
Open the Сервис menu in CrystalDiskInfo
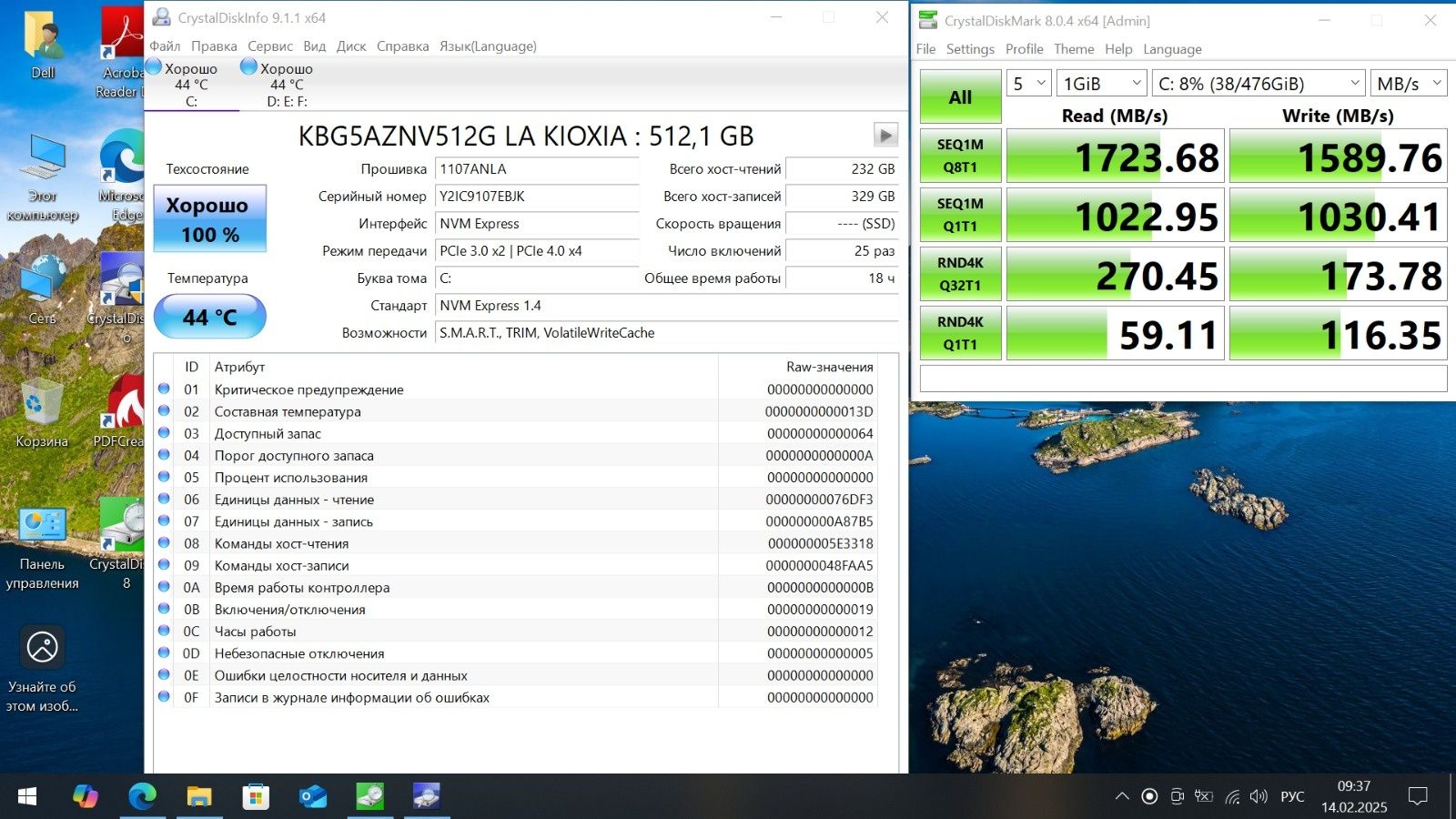pyautogui.click(x=270, y=46)
